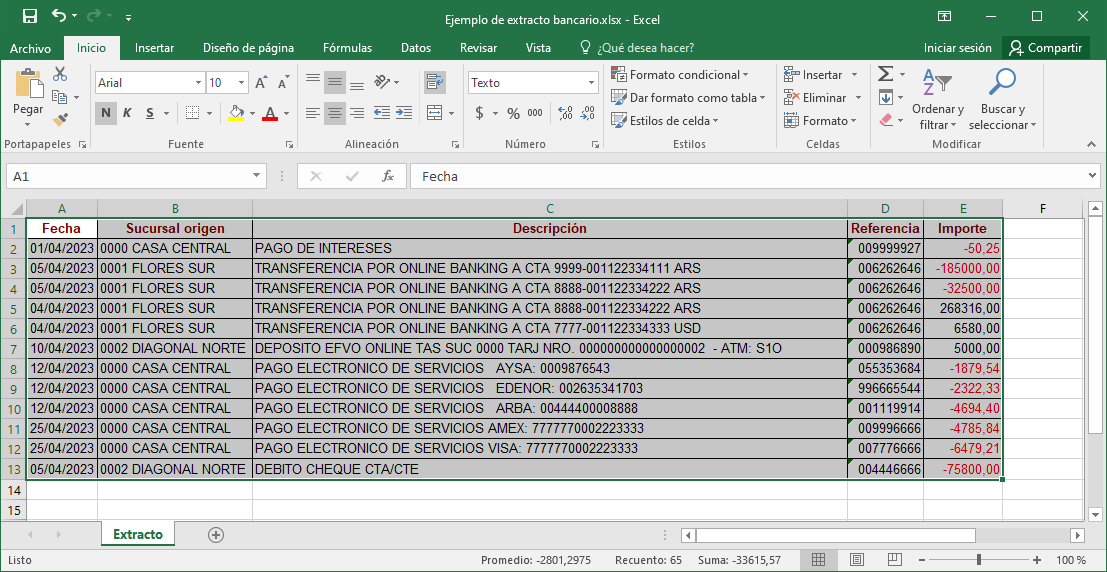
Task: Click the ¿Qué desea hacer? search box
Action: point(638,48)
